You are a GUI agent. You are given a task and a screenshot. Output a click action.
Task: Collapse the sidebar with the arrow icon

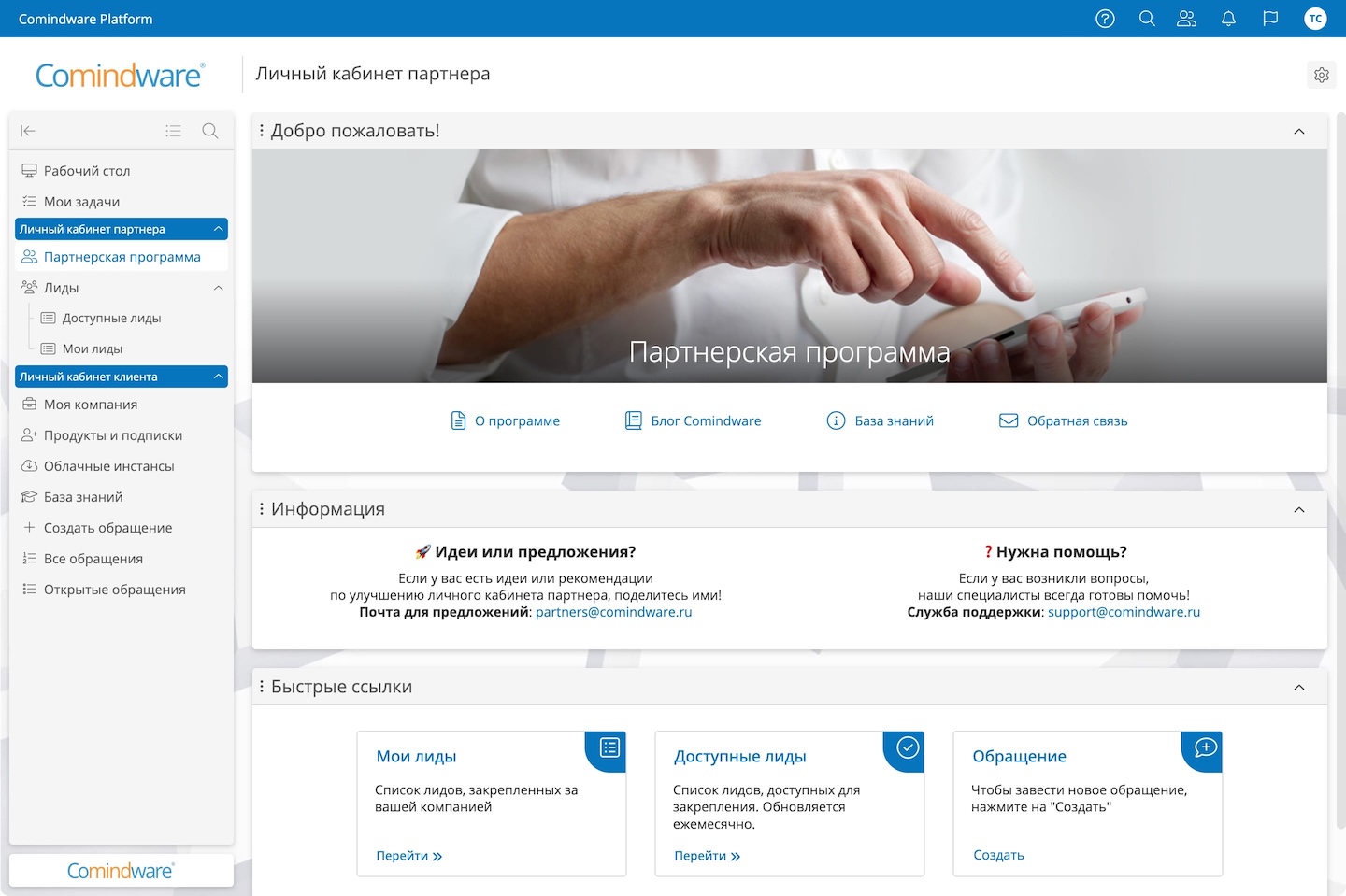click(28, 131)
